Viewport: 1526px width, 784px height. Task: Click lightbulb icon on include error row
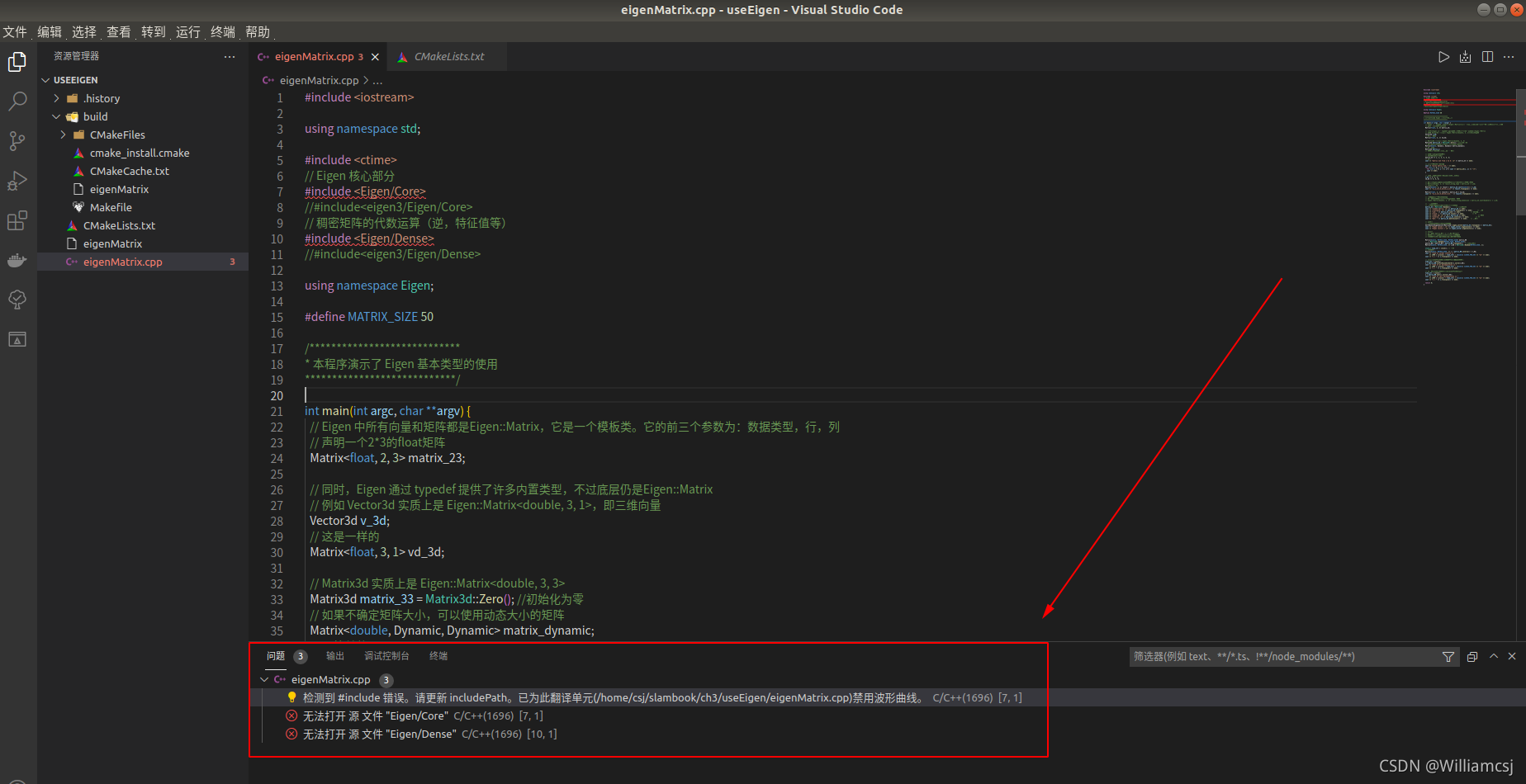click(x=291, y=697)
